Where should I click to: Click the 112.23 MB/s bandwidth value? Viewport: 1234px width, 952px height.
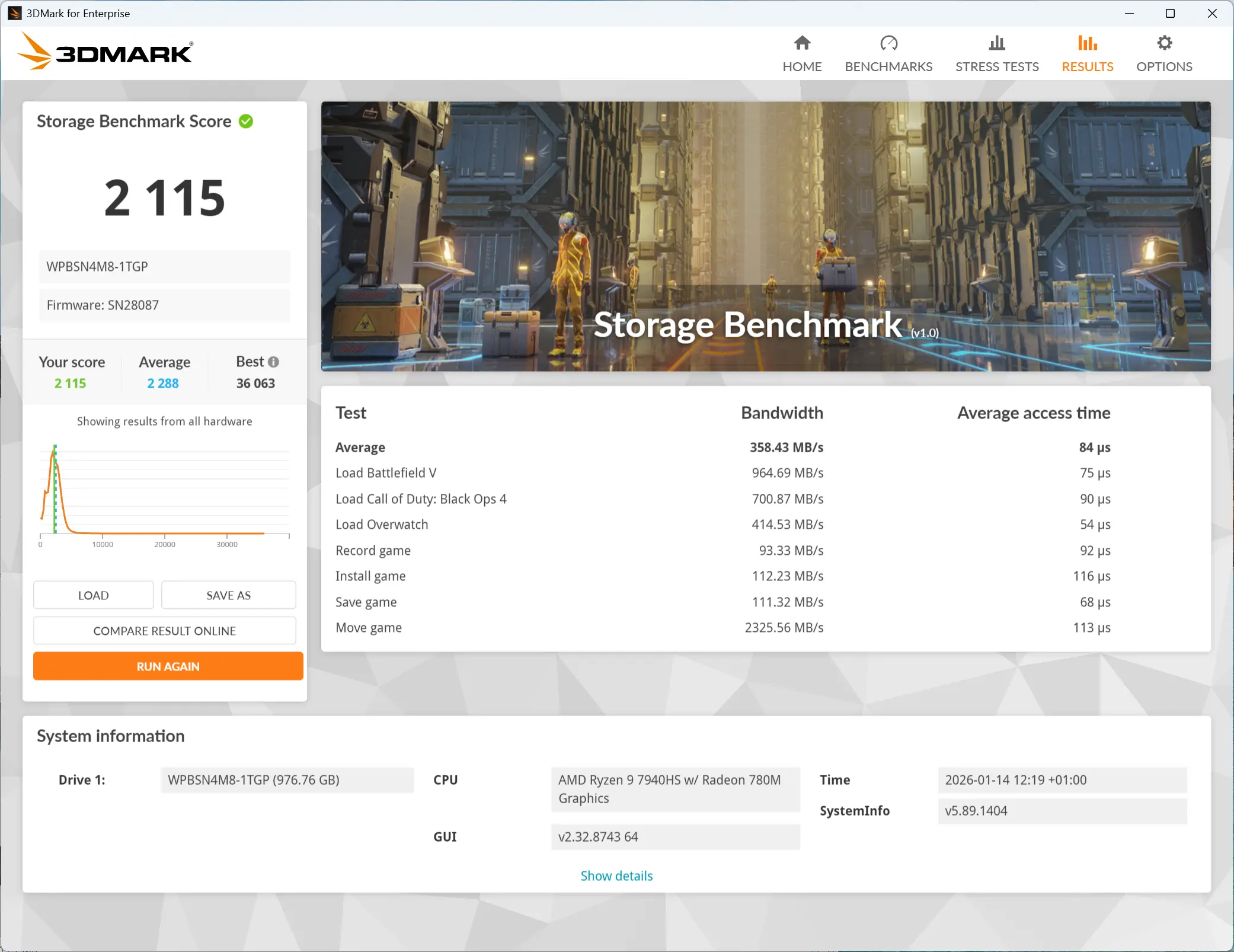point(788,576)
